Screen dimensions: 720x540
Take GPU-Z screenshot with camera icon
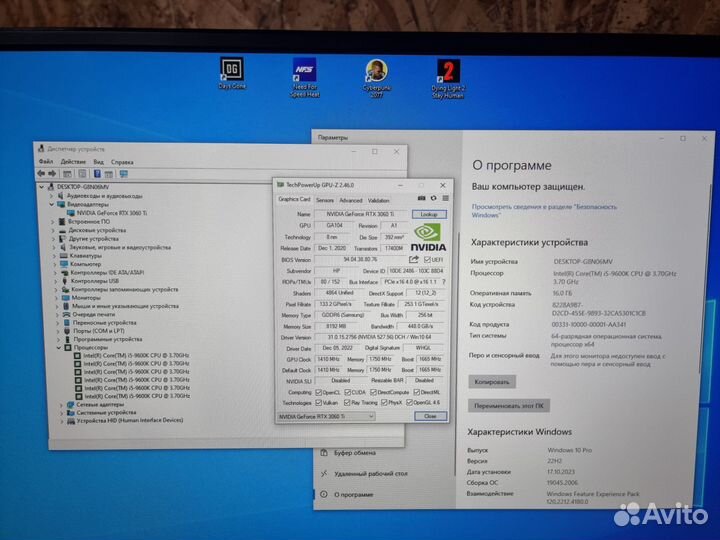pos(421,198)
